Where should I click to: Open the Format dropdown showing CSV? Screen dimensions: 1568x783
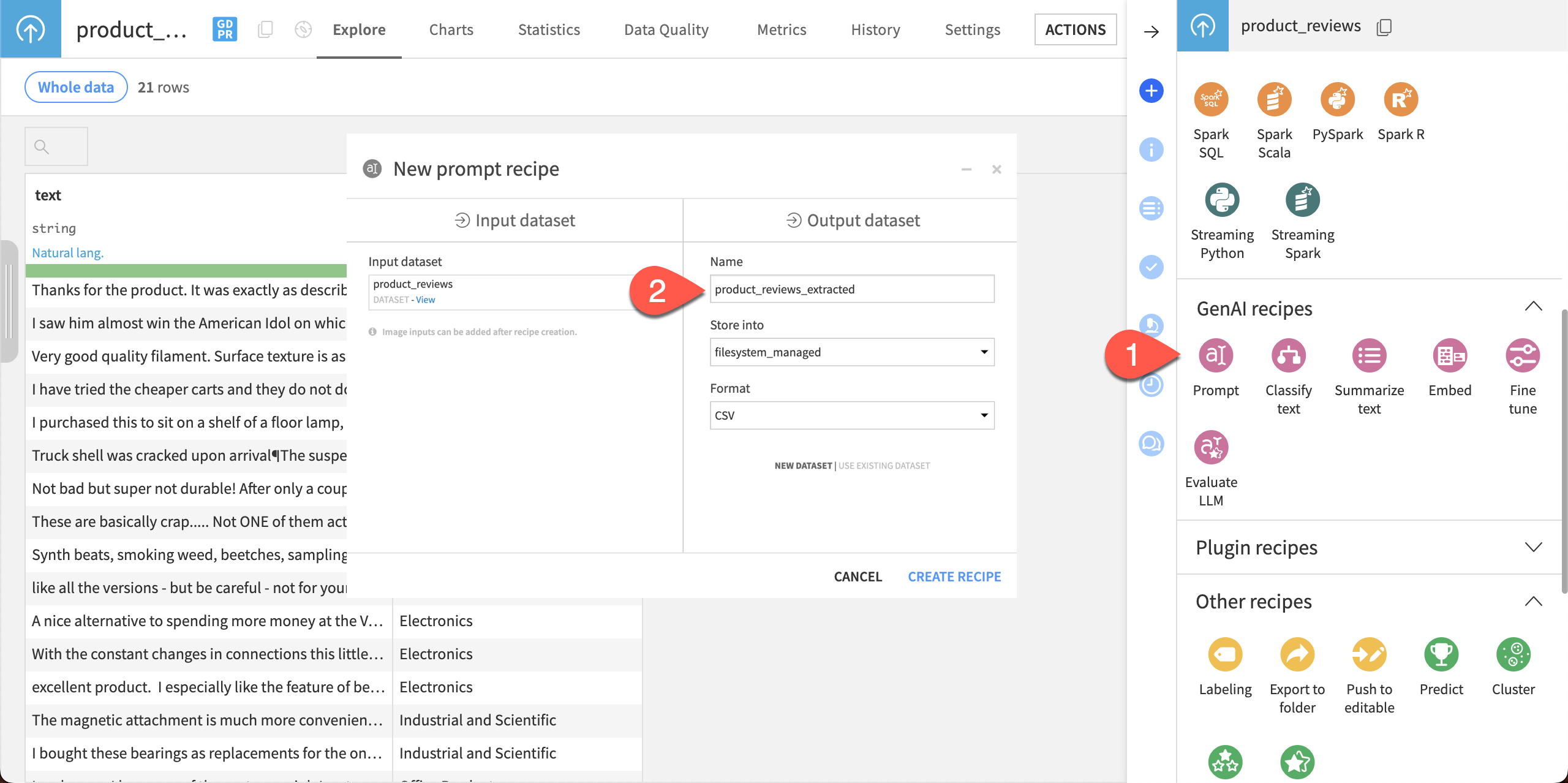click(851, 415)
